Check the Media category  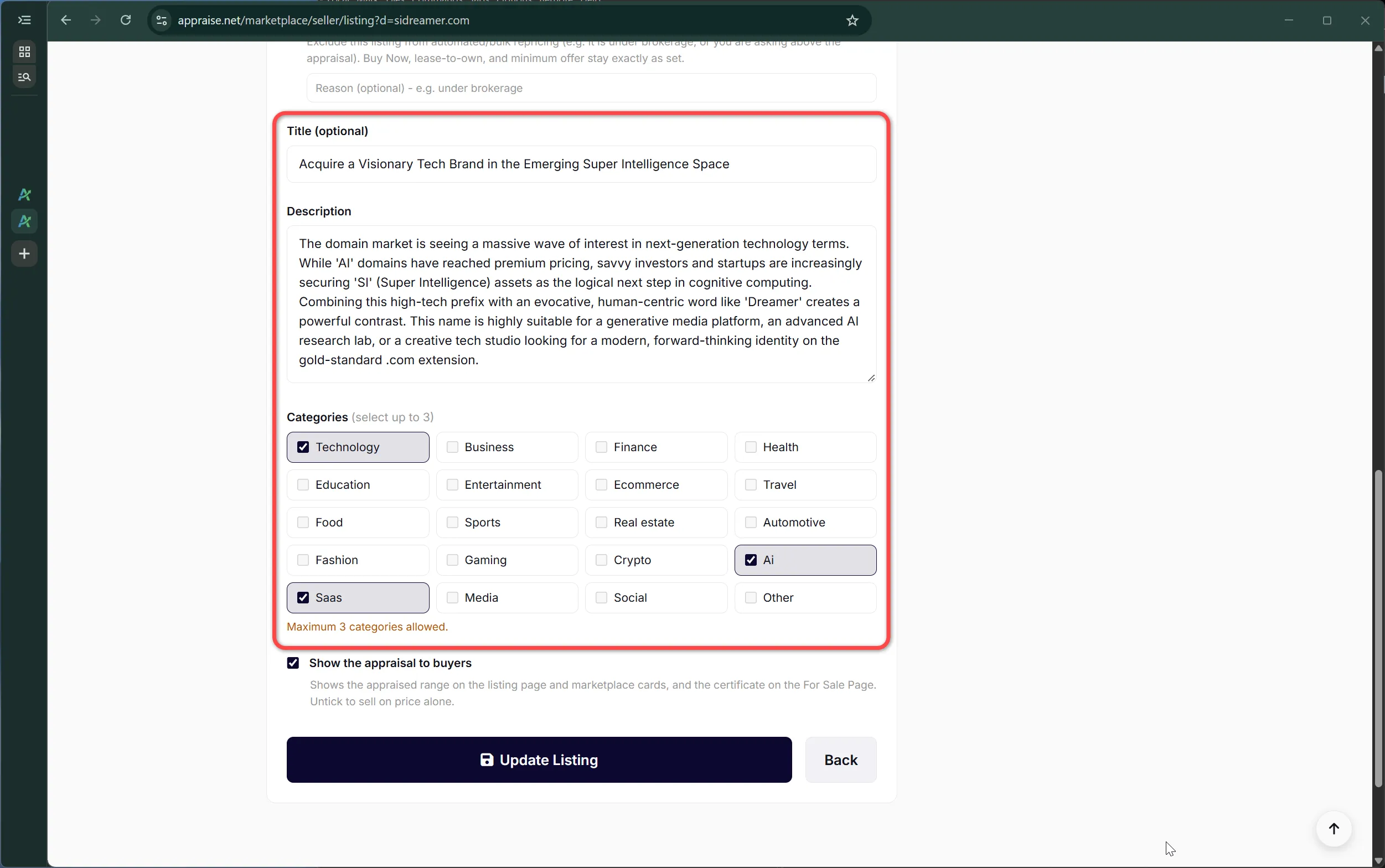coord(452,598)
